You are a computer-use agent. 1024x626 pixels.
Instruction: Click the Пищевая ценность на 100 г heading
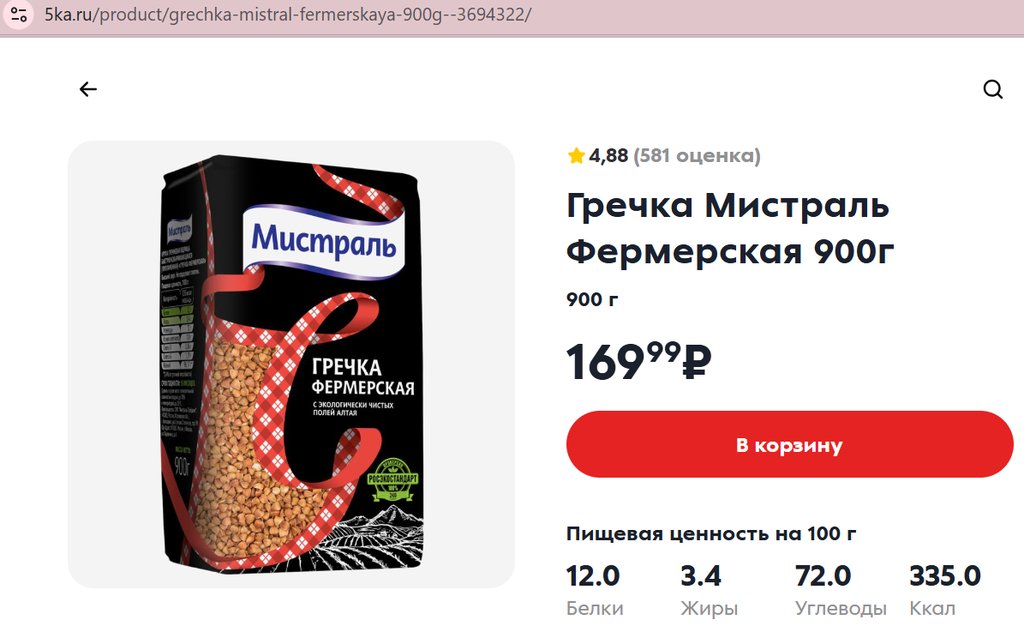coord(711,534)
